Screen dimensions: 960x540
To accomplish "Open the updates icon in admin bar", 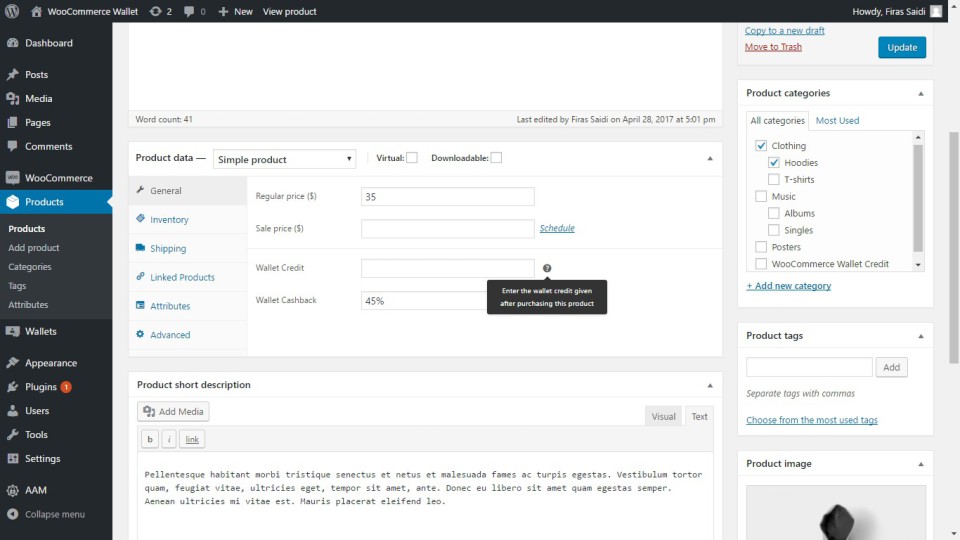I will click(155, 11).
